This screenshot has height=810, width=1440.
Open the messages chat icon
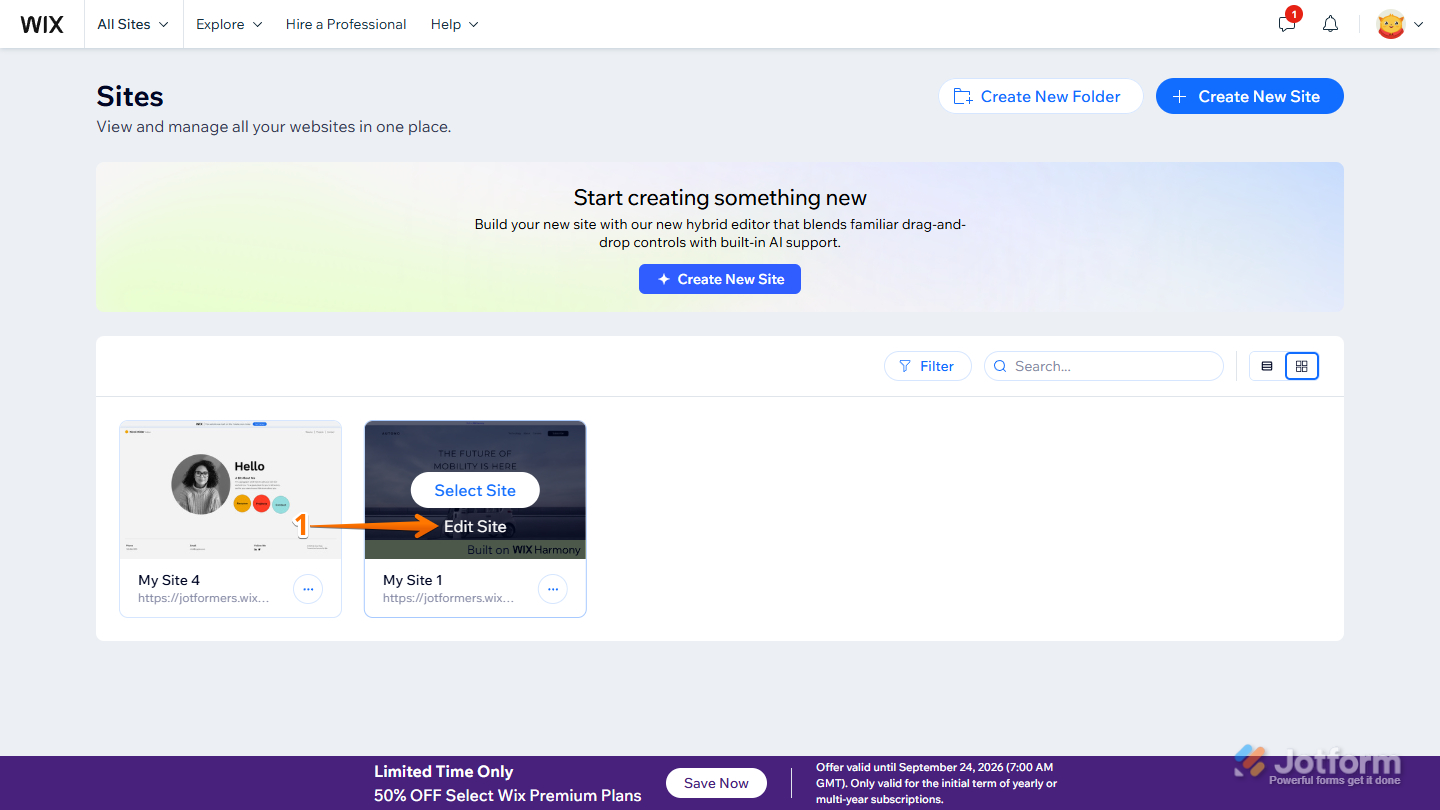click(x=1287, y=24)
